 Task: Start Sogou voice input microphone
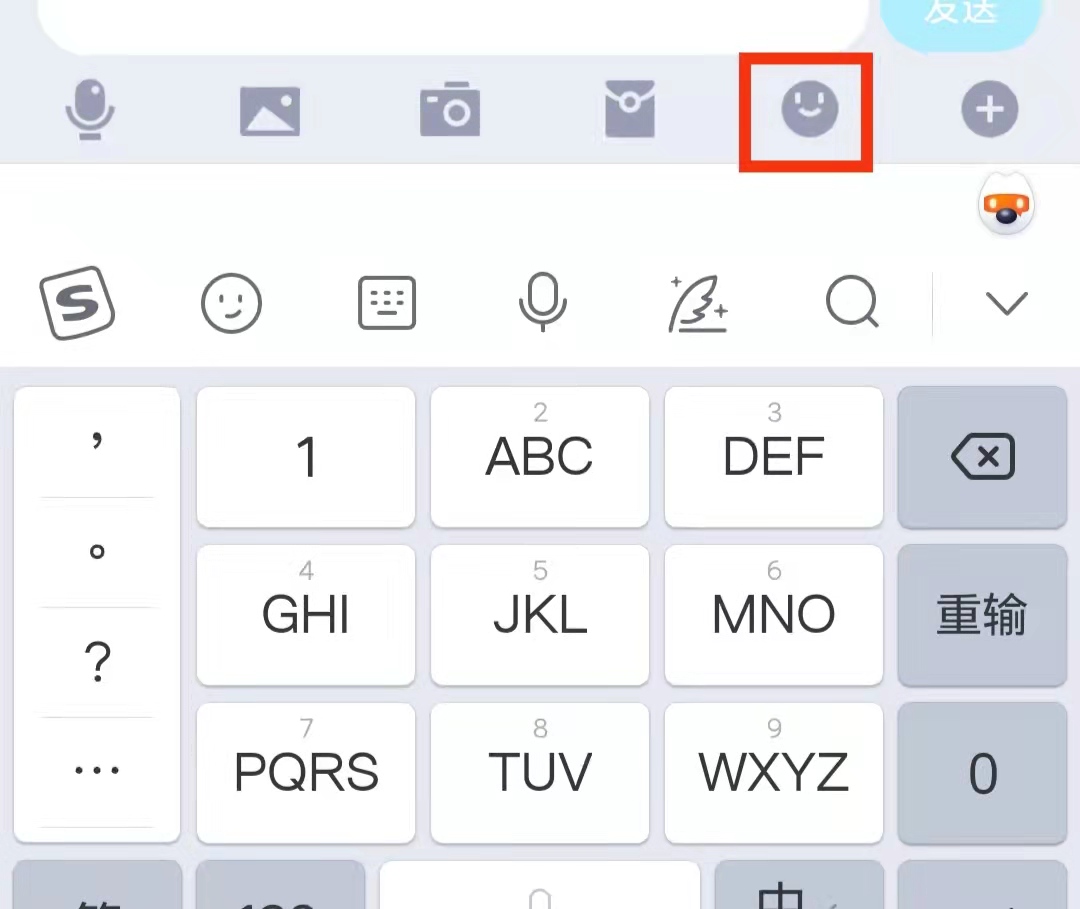click(543, 302)
